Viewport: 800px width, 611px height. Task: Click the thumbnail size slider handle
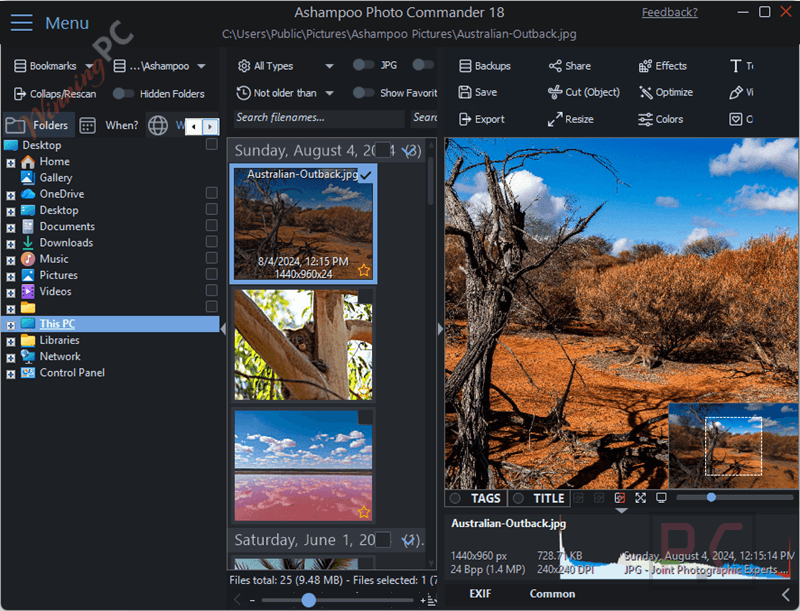(309, 600)
